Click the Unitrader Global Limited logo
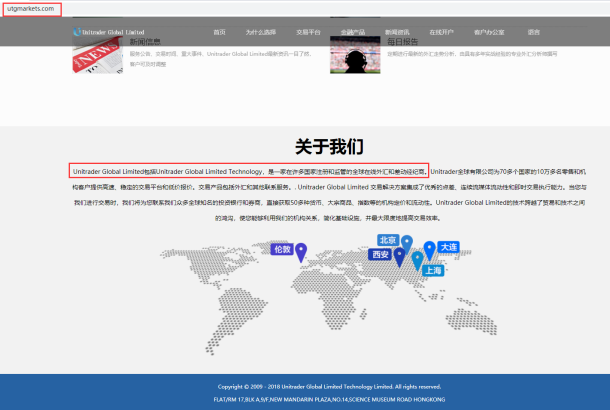Viewport: 610px width, 410px height. coord(109,32)
